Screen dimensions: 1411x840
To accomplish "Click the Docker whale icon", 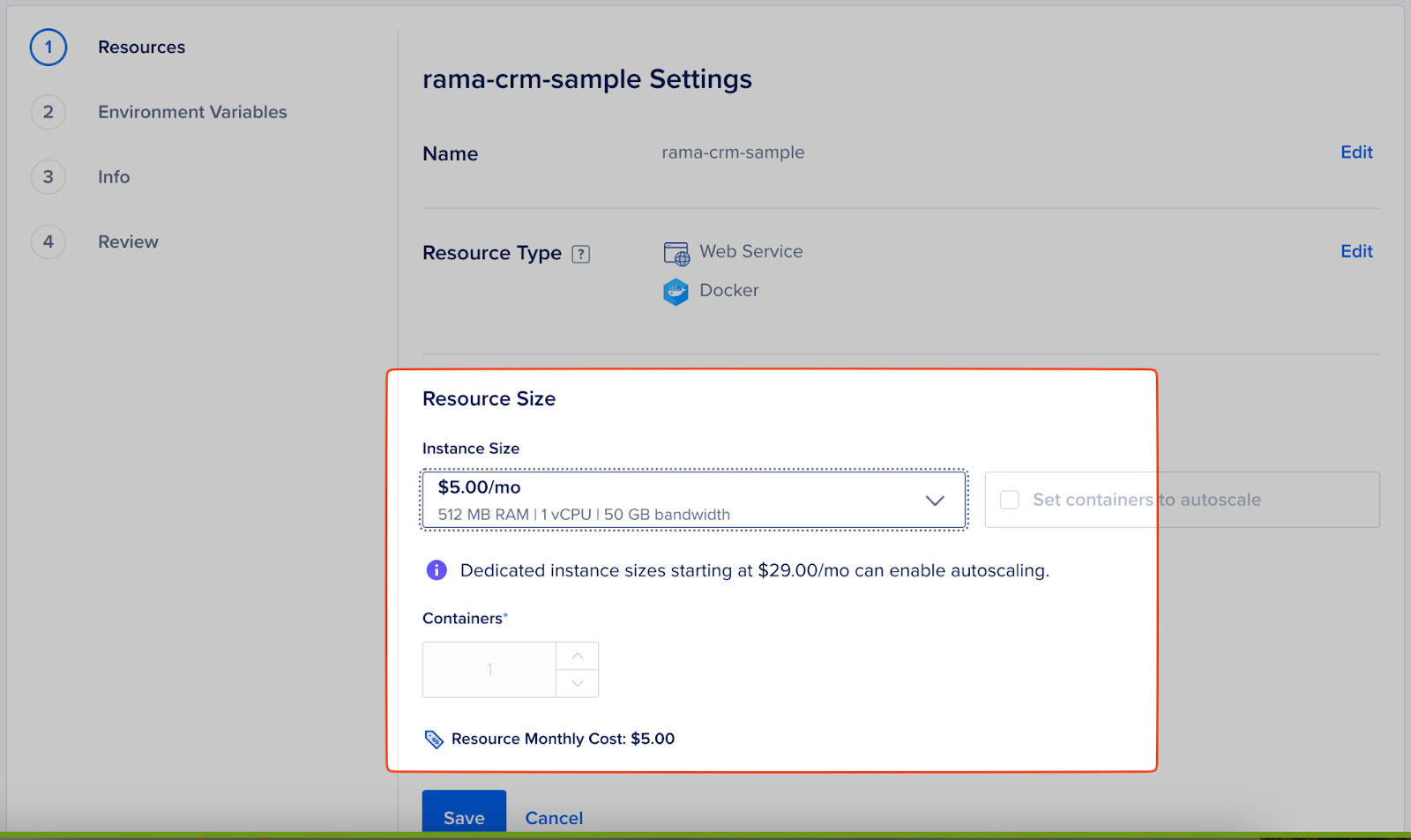I will [x=676, y=292].
